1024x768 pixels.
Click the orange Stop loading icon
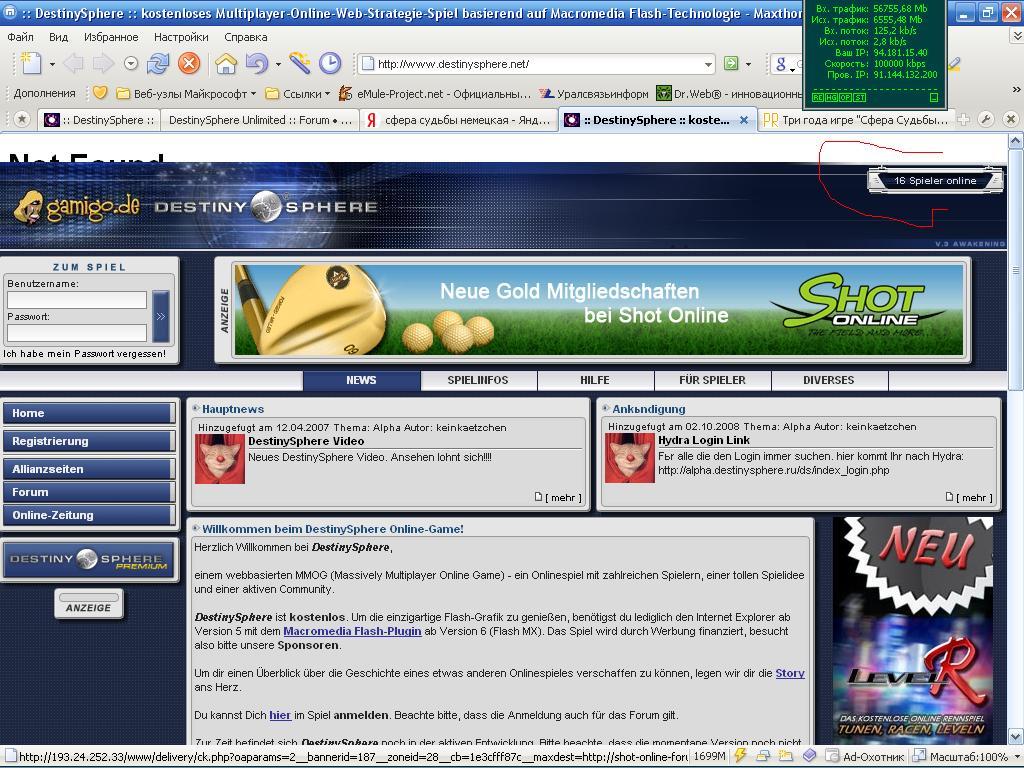click(x=189, y=63)
